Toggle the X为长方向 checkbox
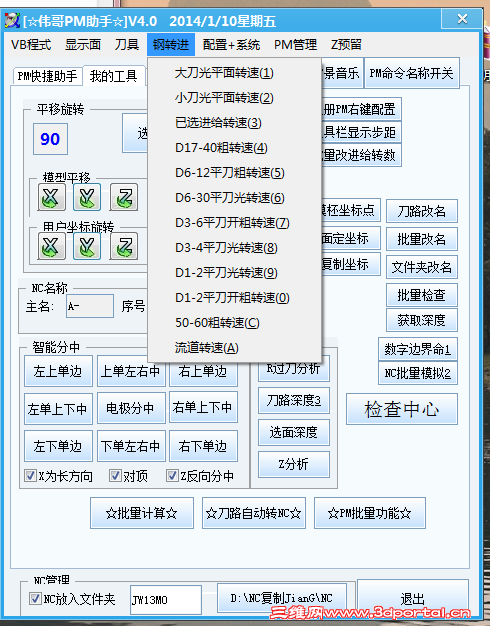This screenshot has width=490, height=626. 30,475
